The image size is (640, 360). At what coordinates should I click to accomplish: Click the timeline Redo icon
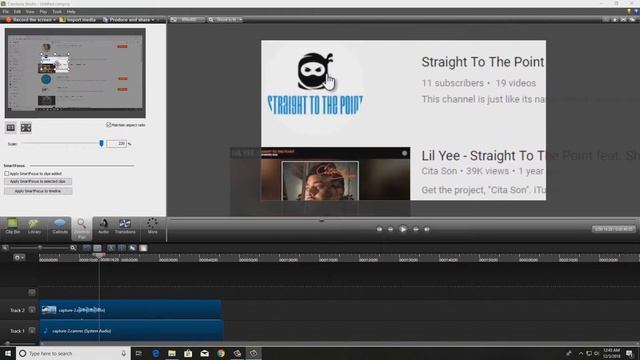97,247
